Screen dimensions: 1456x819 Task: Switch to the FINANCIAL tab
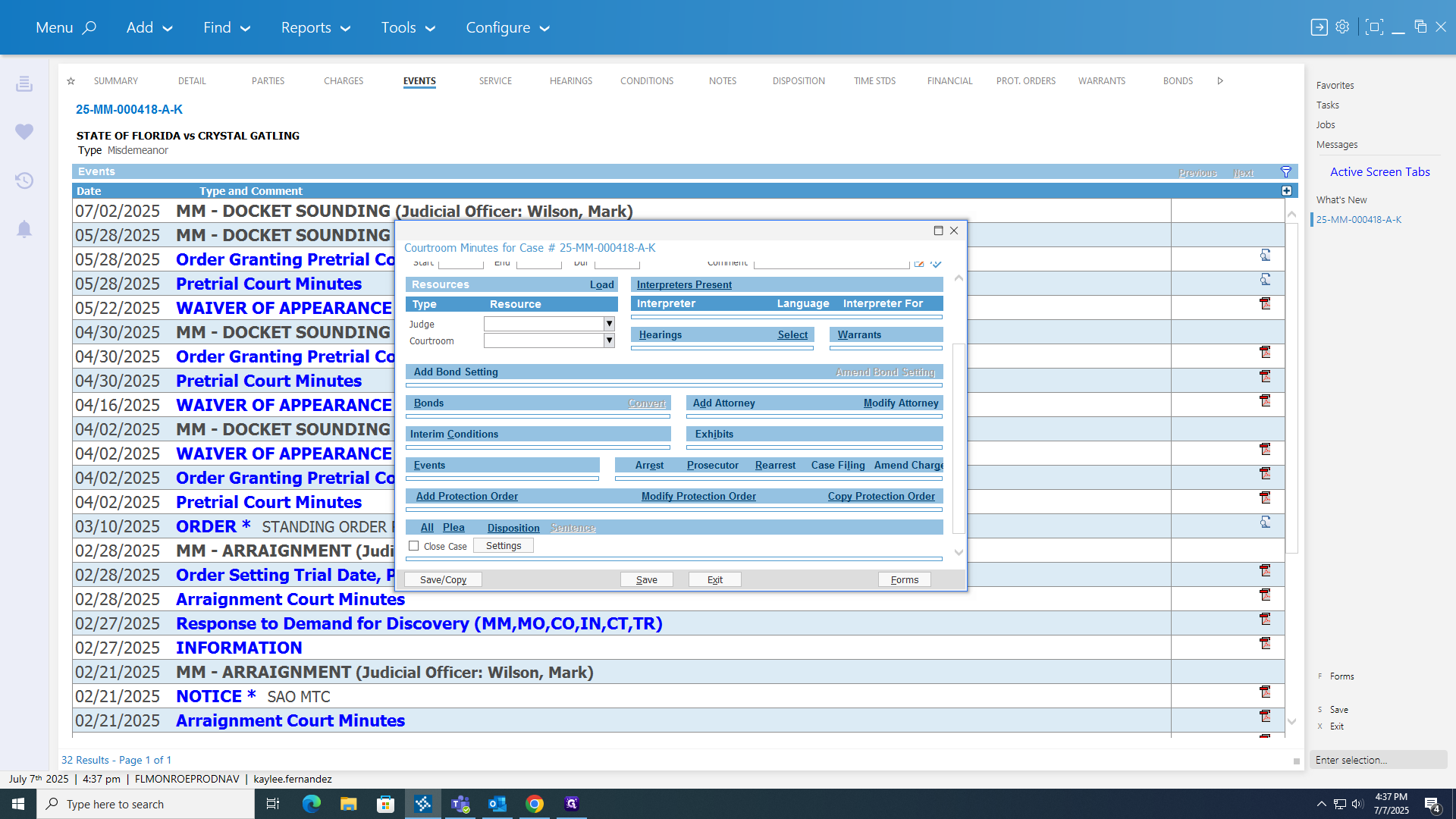(x=949, y=81)
